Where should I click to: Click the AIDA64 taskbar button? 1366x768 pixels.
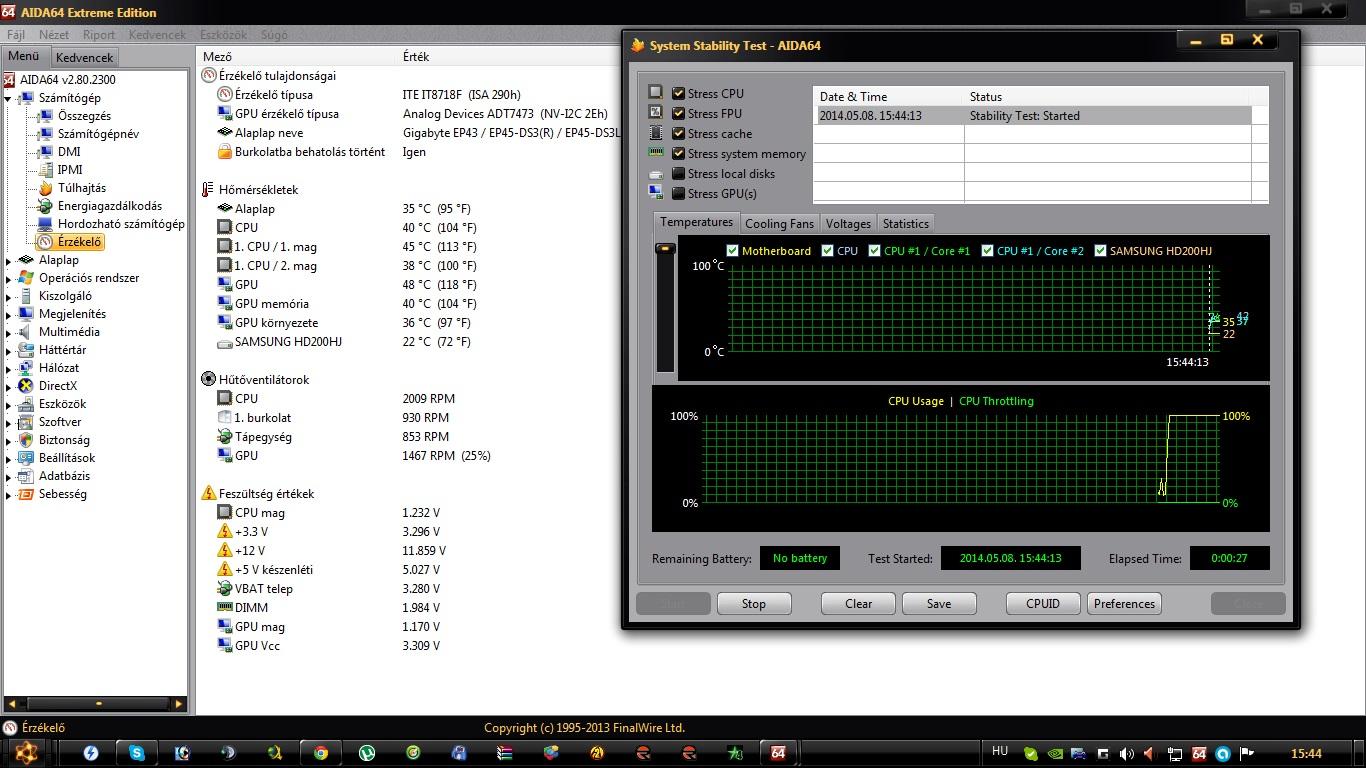(x=778, y=753)
